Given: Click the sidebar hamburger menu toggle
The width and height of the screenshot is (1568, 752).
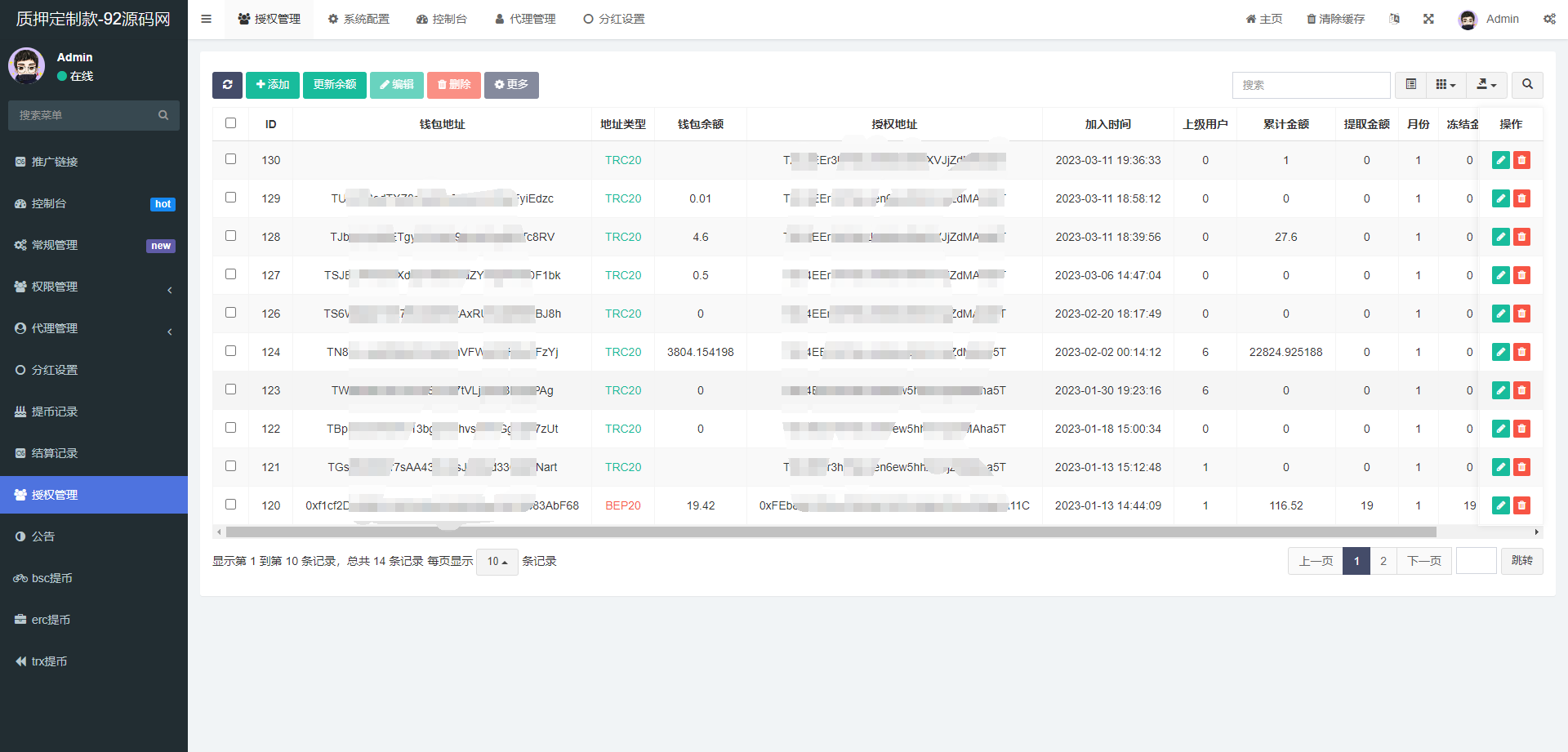Looking at the screenshot, I should [x=207, y=19].
